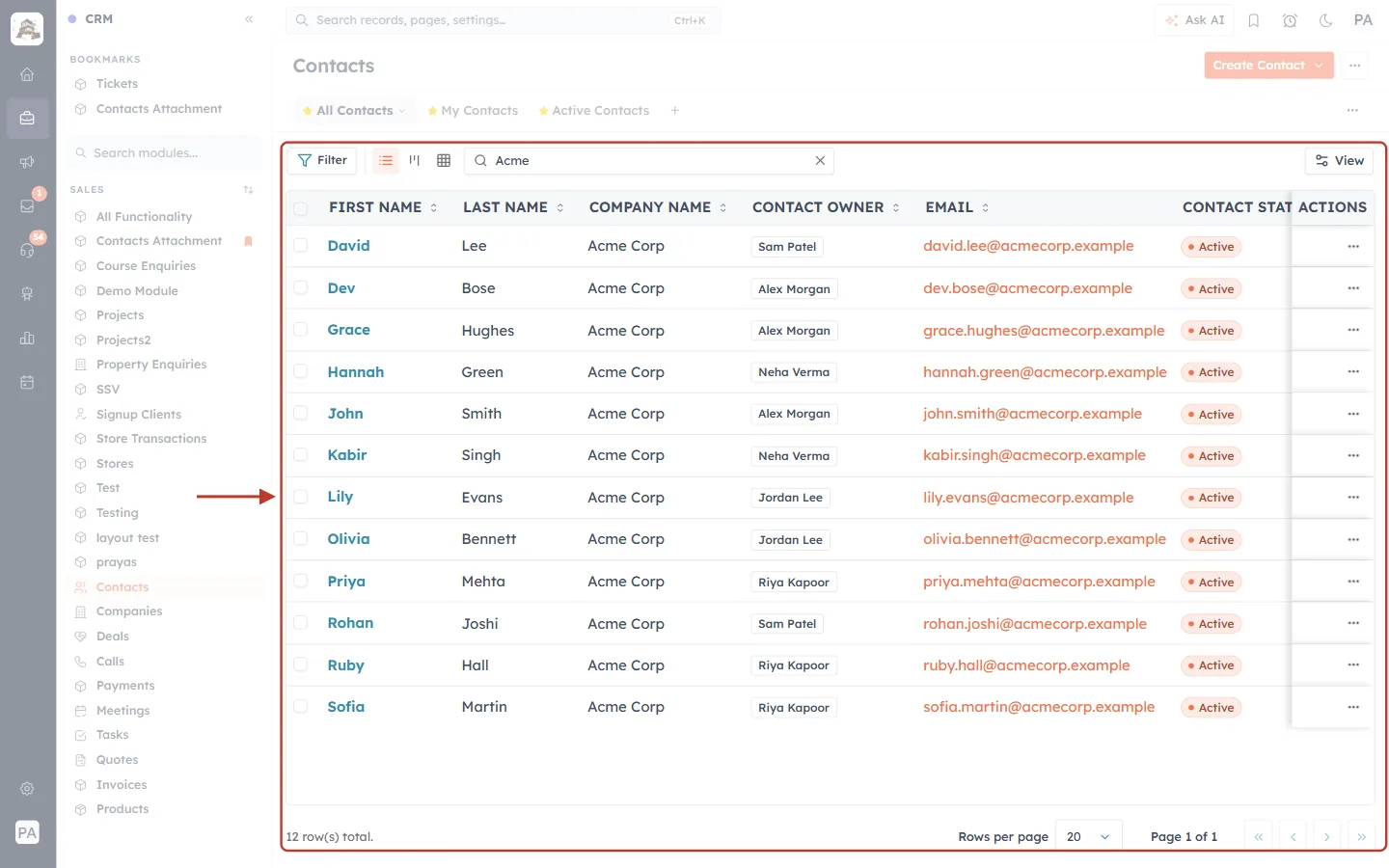Open email link david.lee@acmecorp.example

point(1028,246)
